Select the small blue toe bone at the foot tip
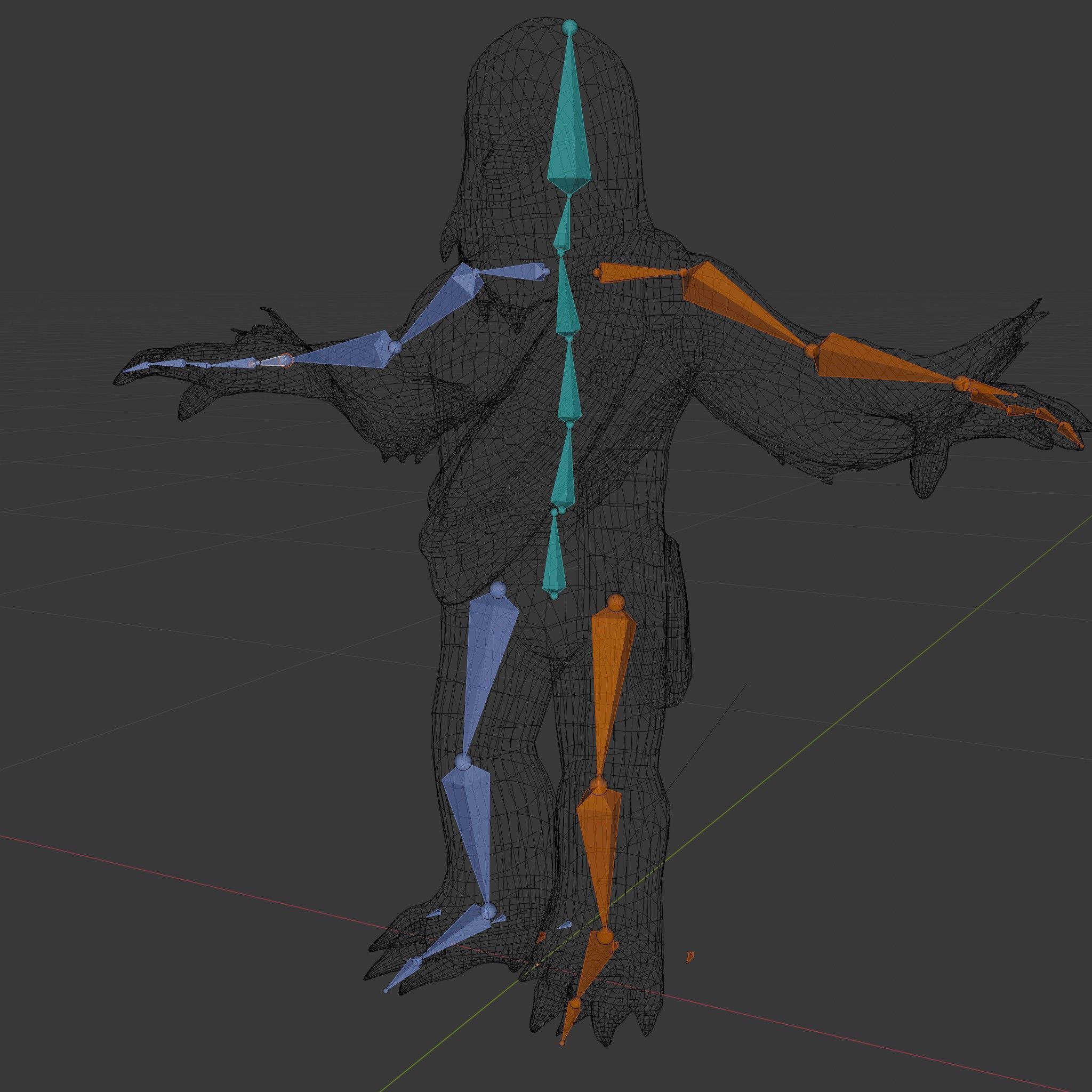This screenshot has width=1092, height=1092. coord(403,974)
